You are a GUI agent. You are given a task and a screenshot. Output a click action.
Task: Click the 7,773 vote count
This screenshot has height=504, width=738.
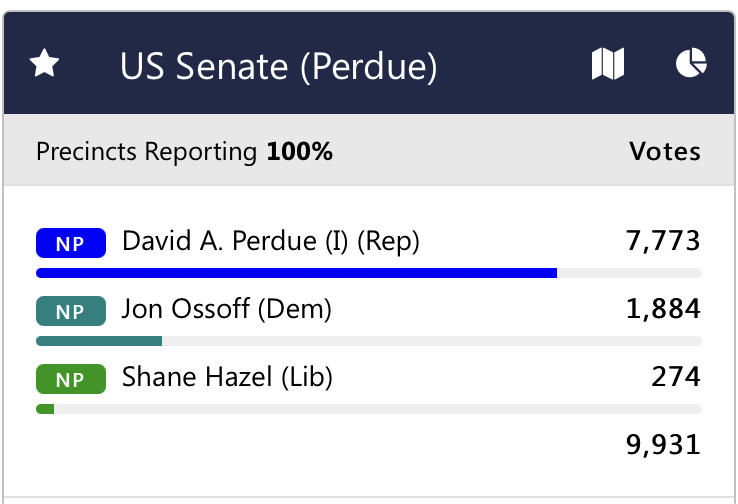(663, 240)
